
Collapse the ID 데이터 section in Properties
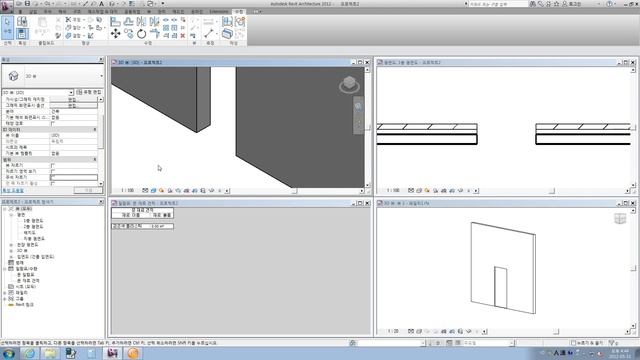pos(95,129)
